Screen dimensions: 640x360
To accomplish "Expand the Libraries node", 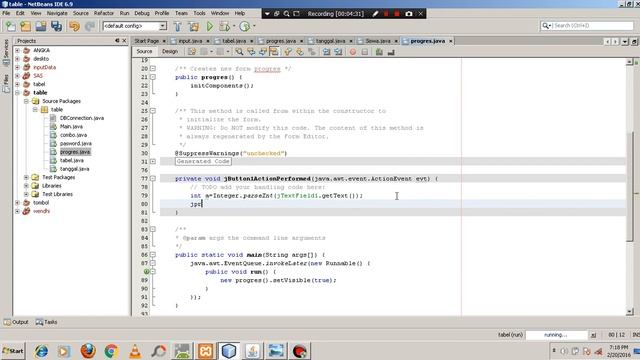I will click(26, 186).
